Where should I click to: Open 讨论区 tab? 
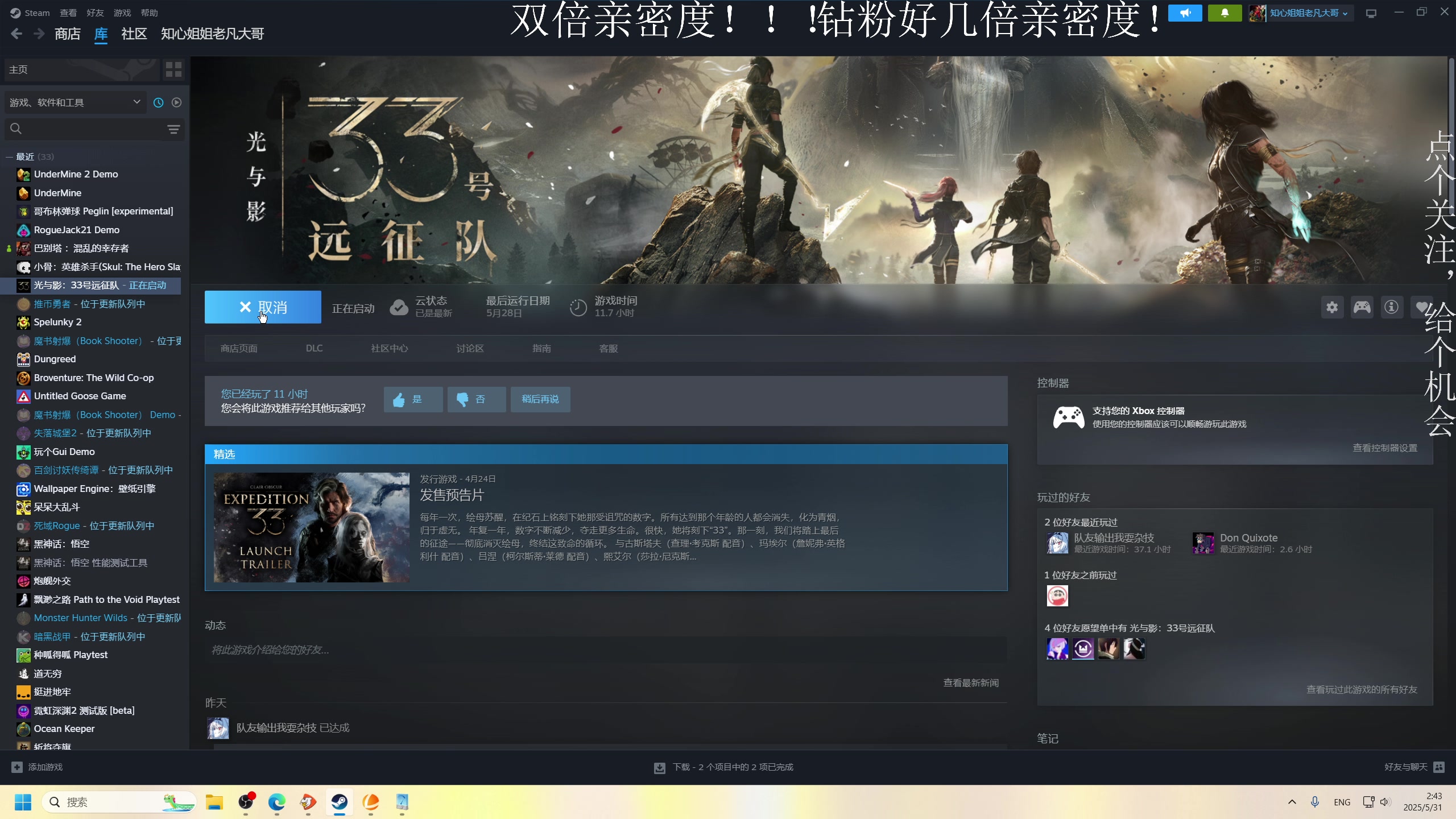coord(470,349)
